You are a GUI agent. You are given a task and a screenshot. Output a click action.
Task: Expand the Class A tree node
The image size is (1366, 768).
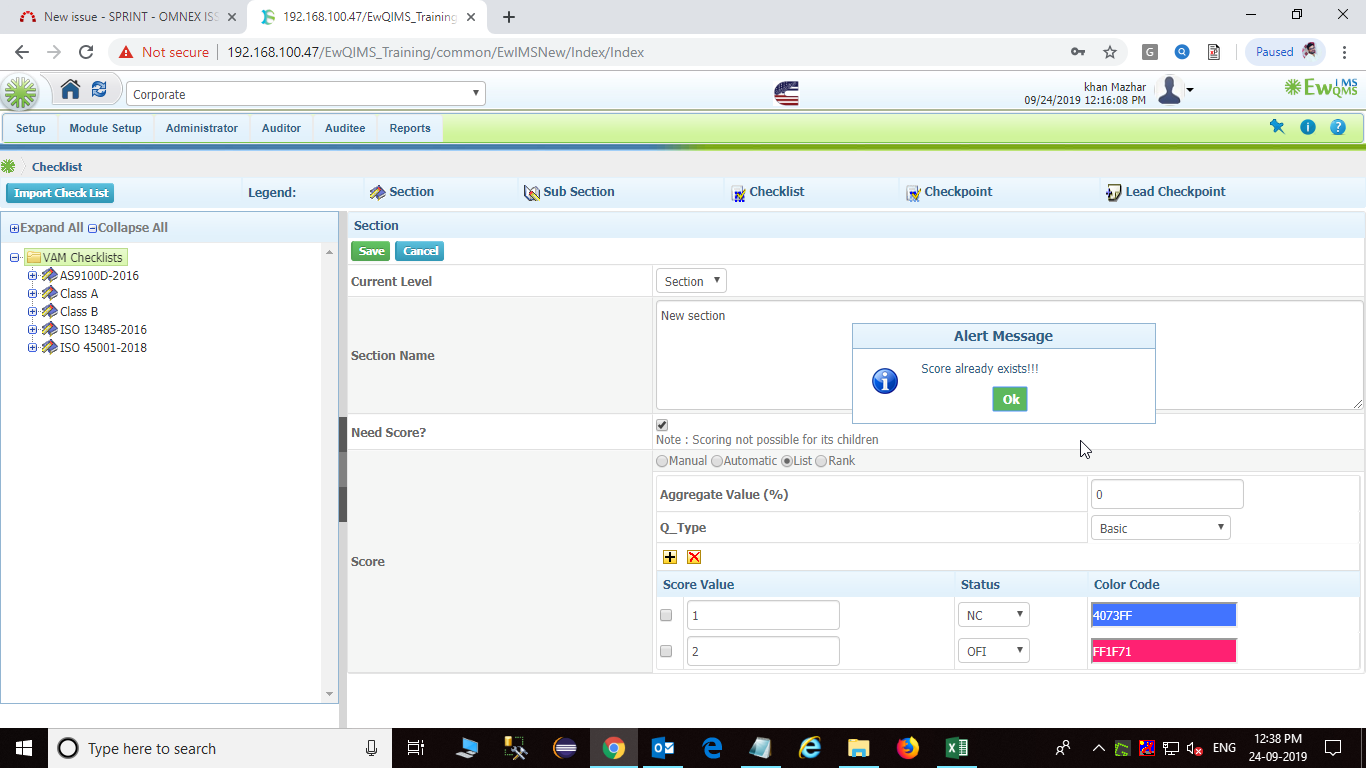click(32, 294)
